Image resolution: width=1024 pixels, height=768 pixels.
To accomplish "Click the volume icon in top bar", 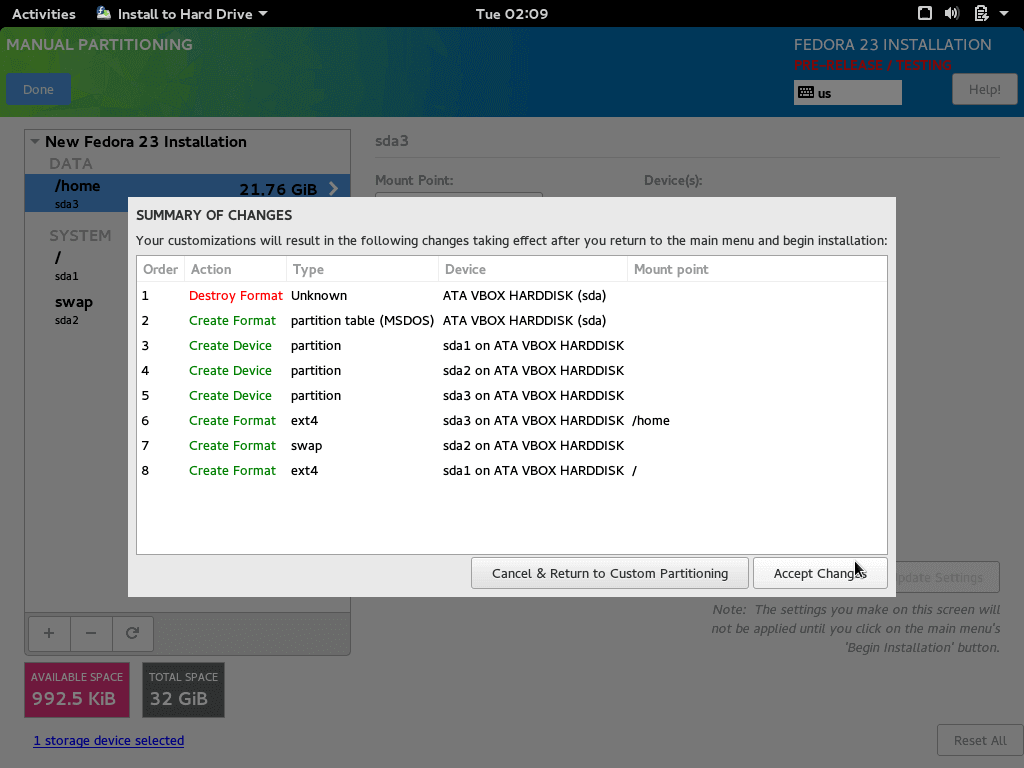I will point(952,13).
